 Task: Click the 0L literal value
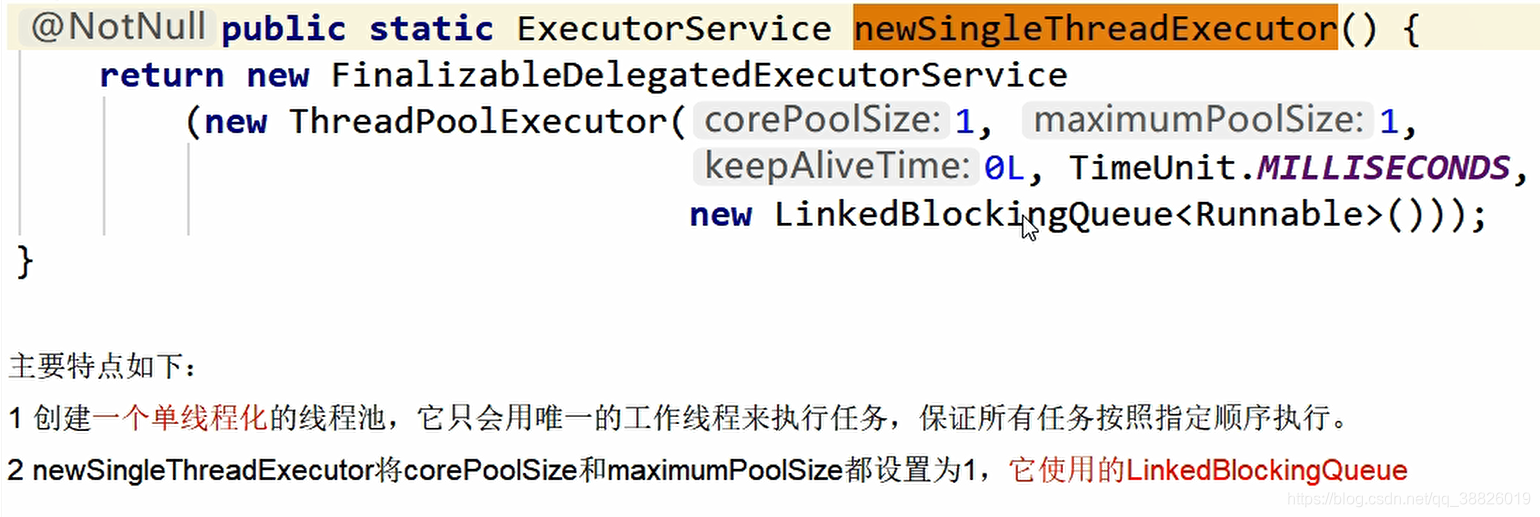(x=1004, y=168)
